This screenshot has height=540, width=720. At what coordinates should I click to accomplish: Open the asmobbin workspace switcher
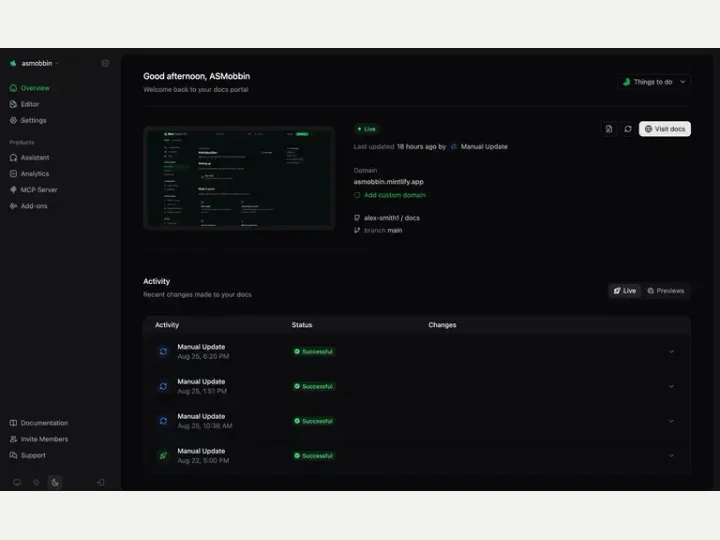click(35, 63)
